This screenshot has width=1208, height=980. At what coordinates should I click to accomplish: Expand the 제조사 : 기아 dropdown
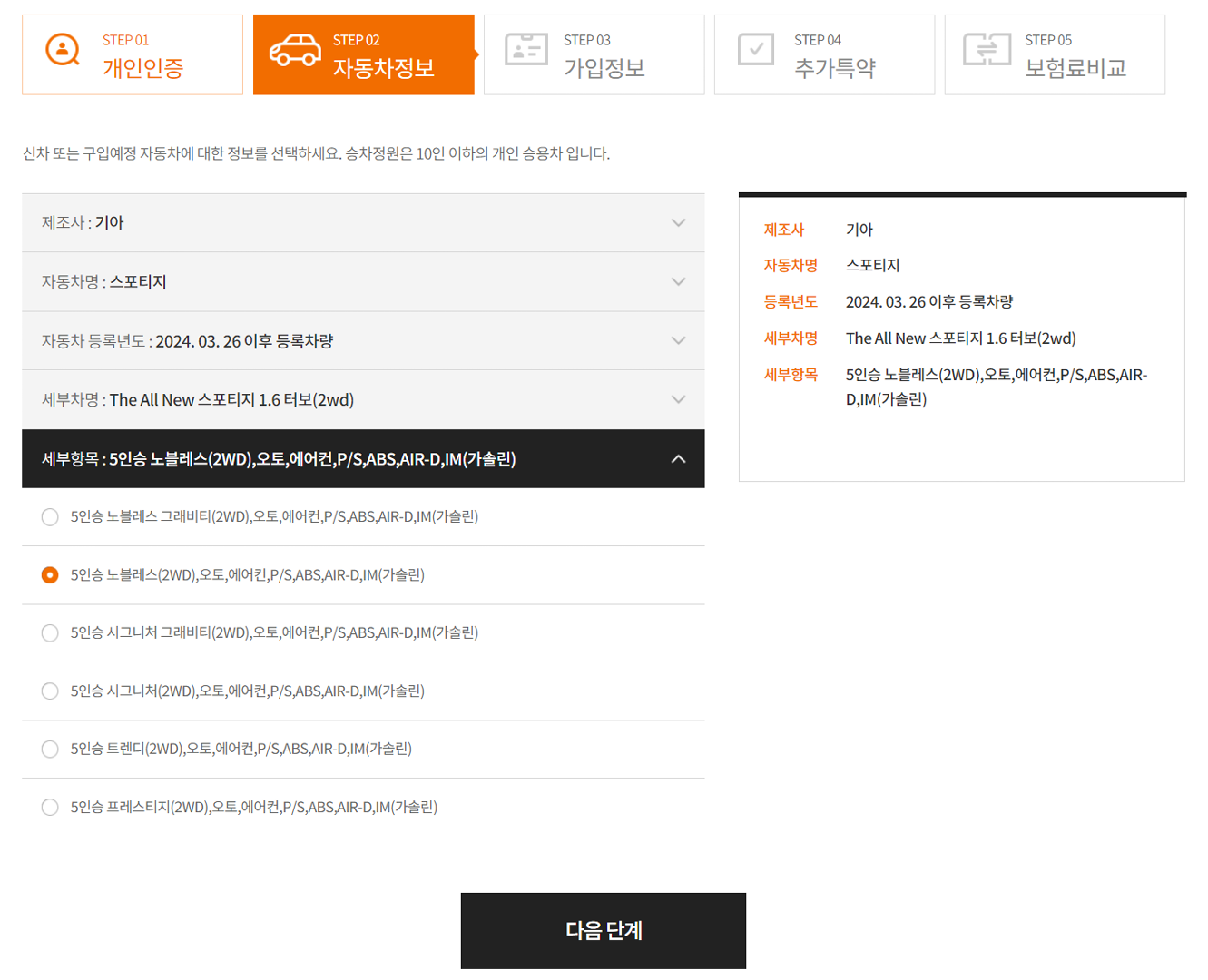coord(363,222)
